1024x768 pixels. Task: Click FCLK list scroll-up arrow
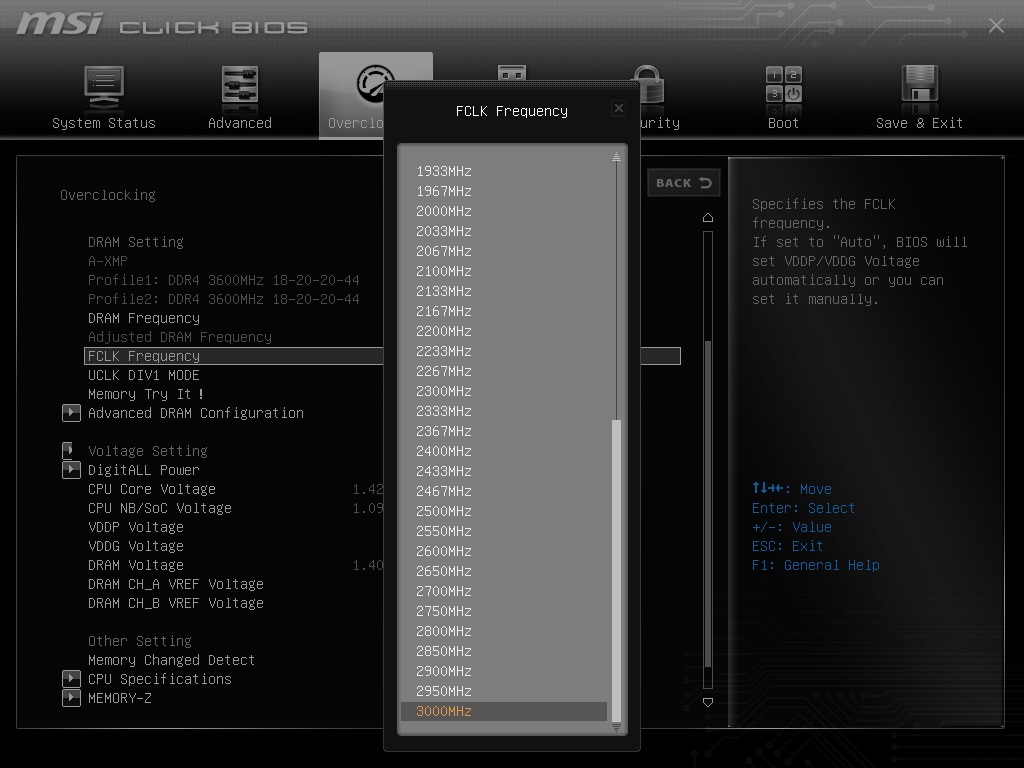(x=616, y=157)
